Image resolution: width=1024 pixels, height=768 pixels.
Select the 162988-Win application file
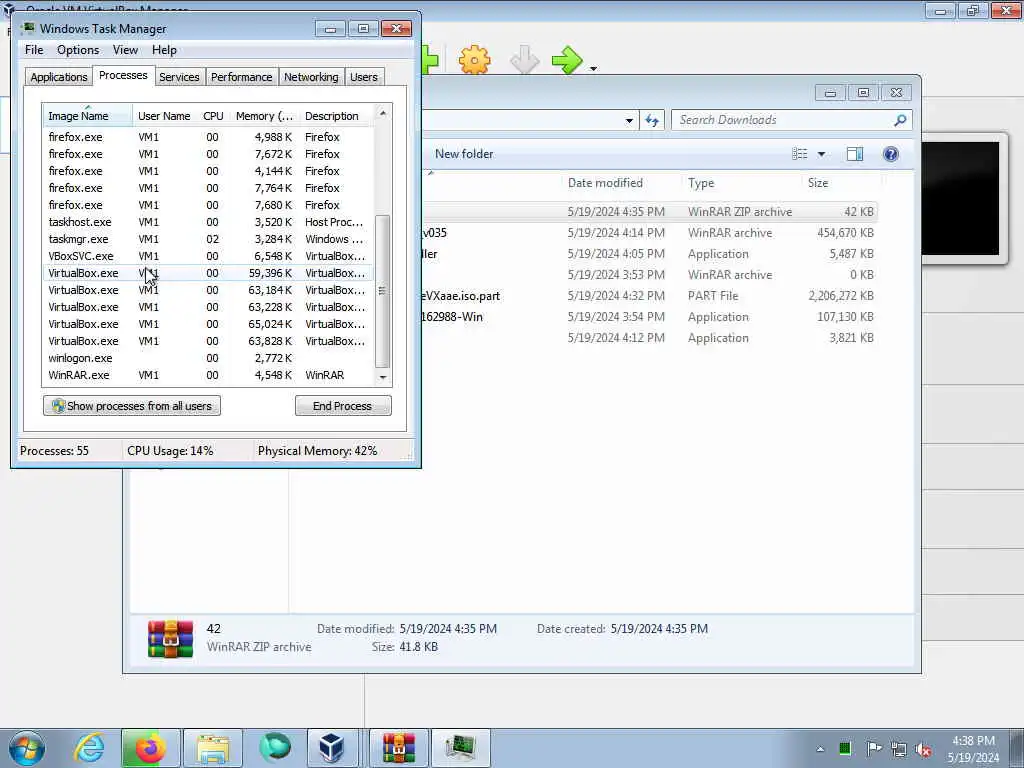(x=649, y=317)
